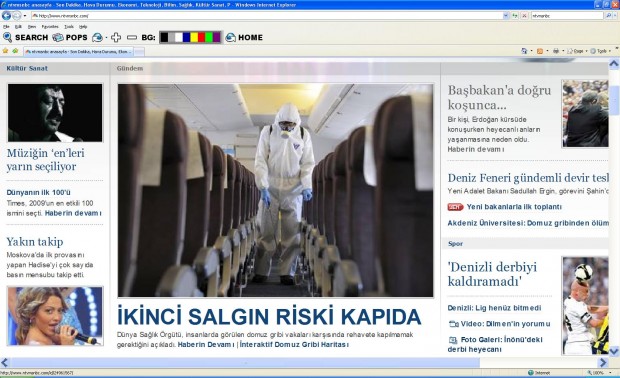The height and width of the screenshot is (378, 620).
Task: Click the plus zoom-in icon
Action: point(116,37)
